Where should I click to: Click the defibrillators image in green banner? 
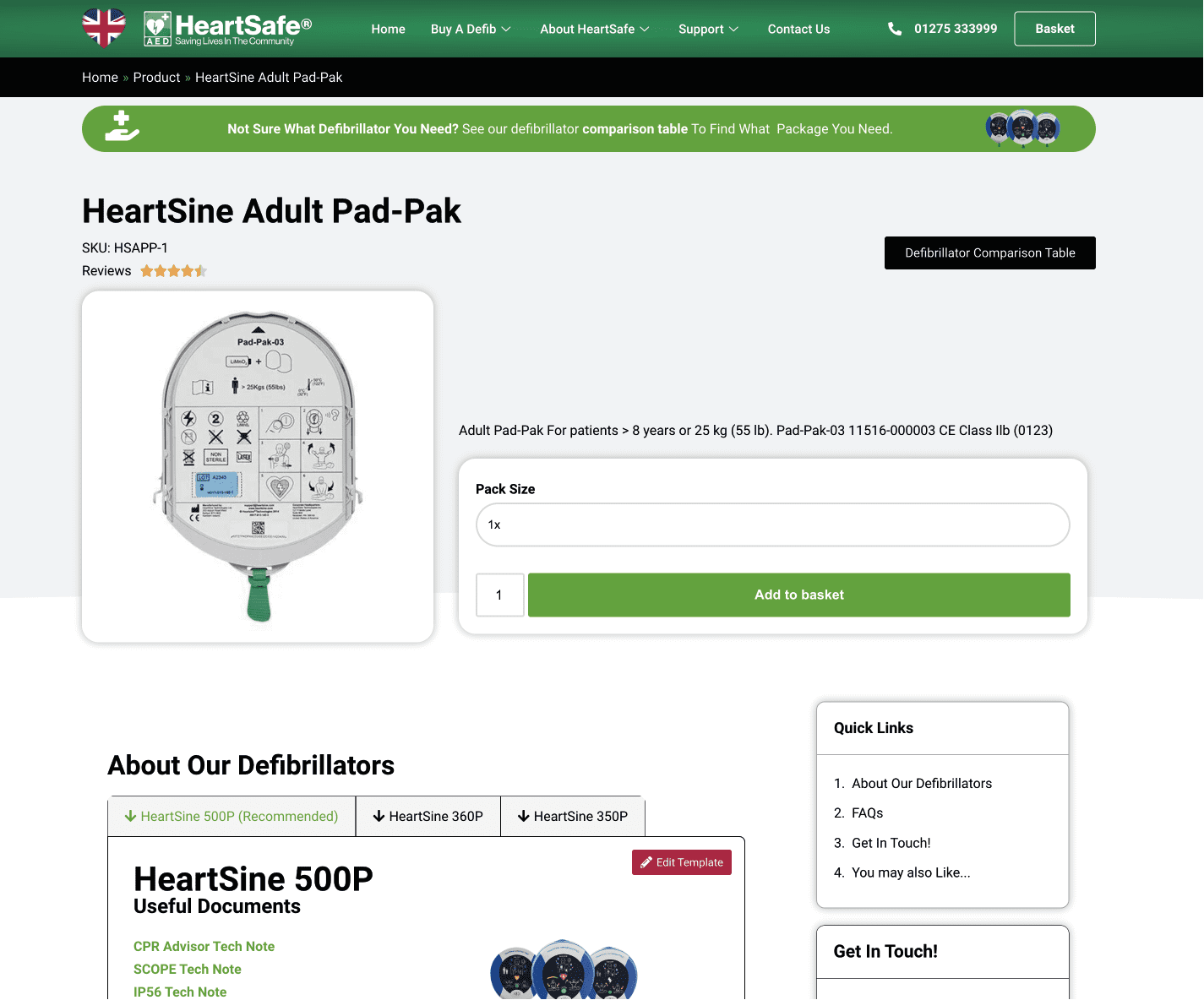(1022, 128)
